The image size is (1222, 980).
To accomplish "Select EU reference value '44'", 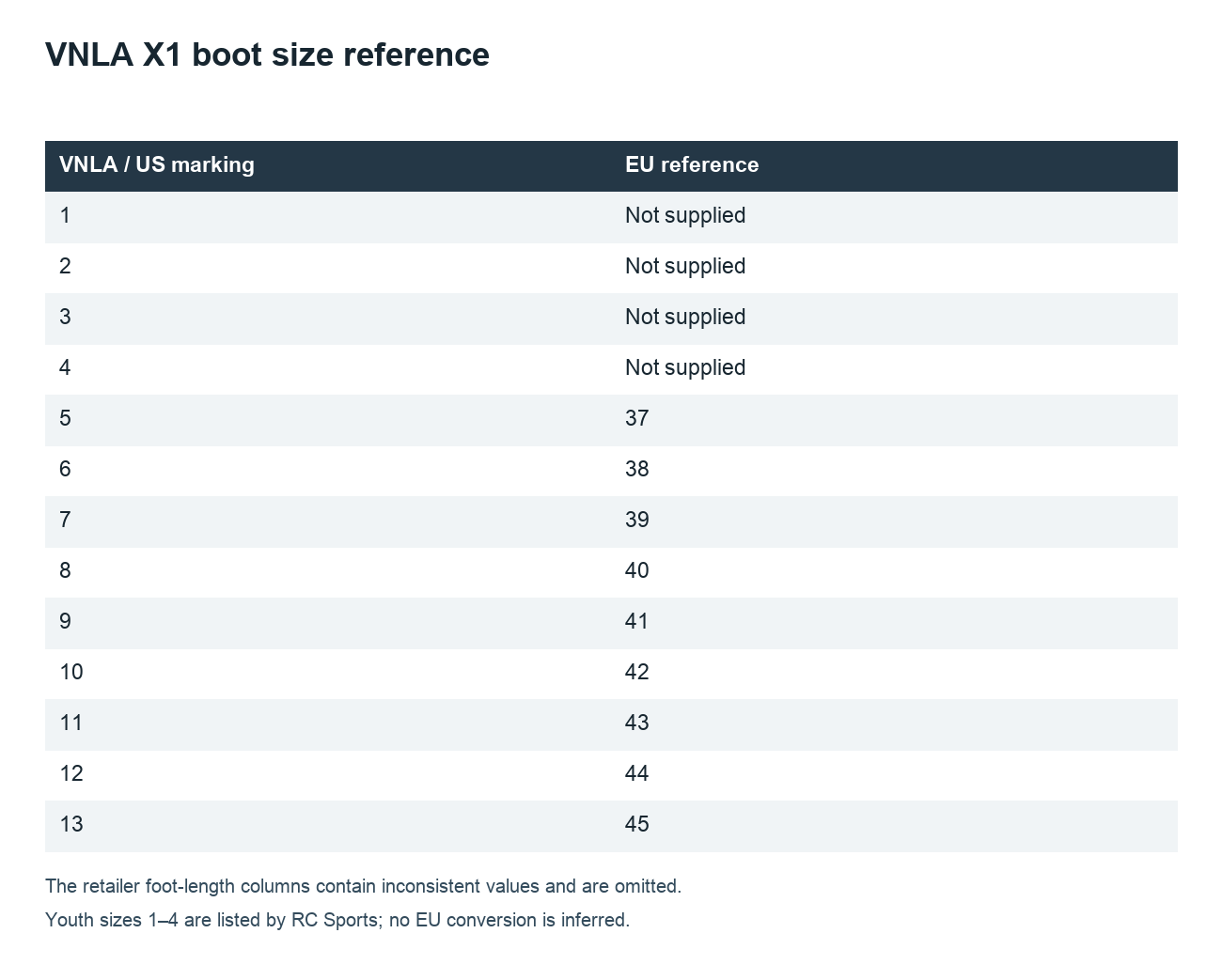I will 637,773.
